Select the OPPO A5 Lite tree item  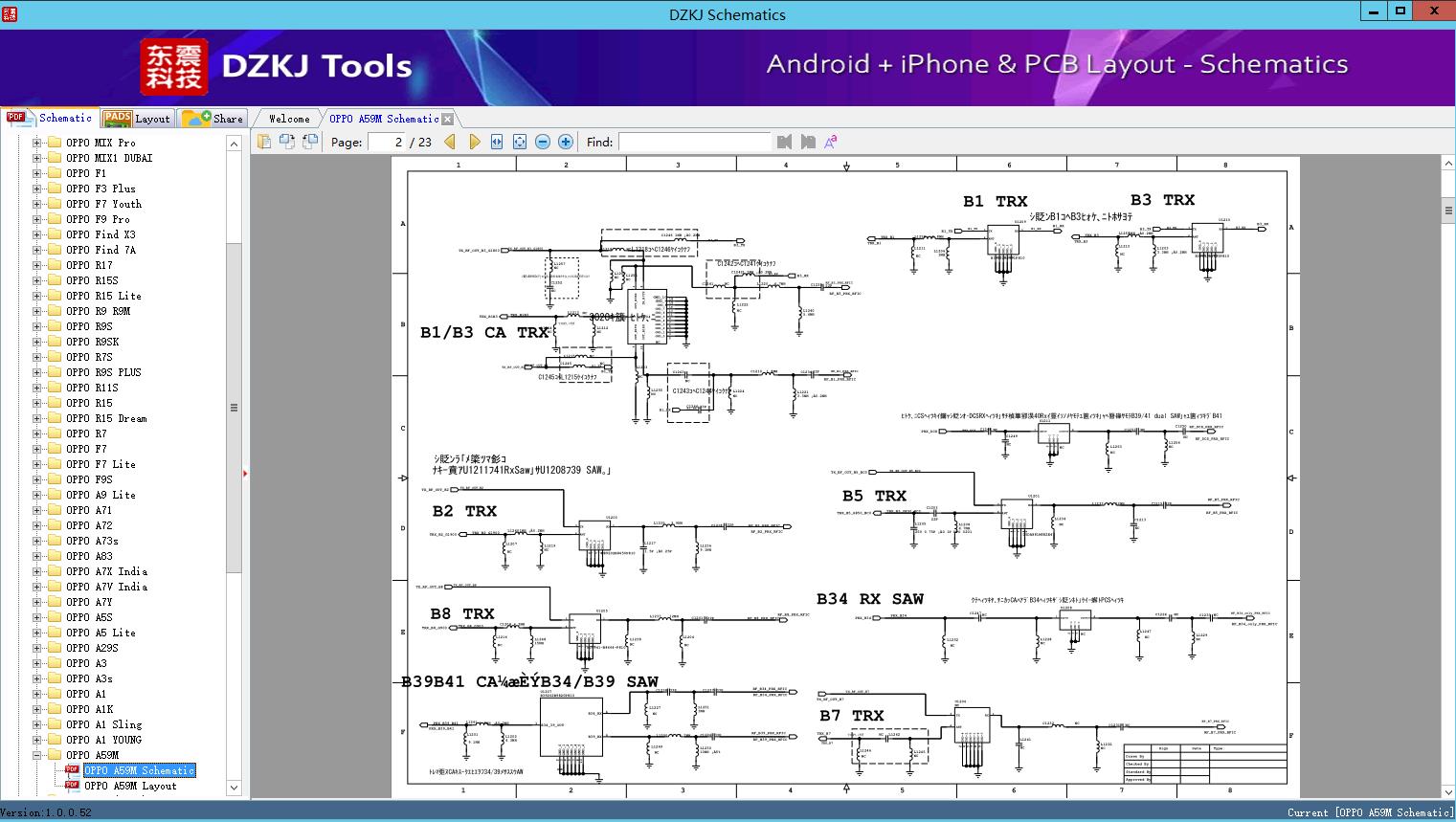(x=101, y=633)
